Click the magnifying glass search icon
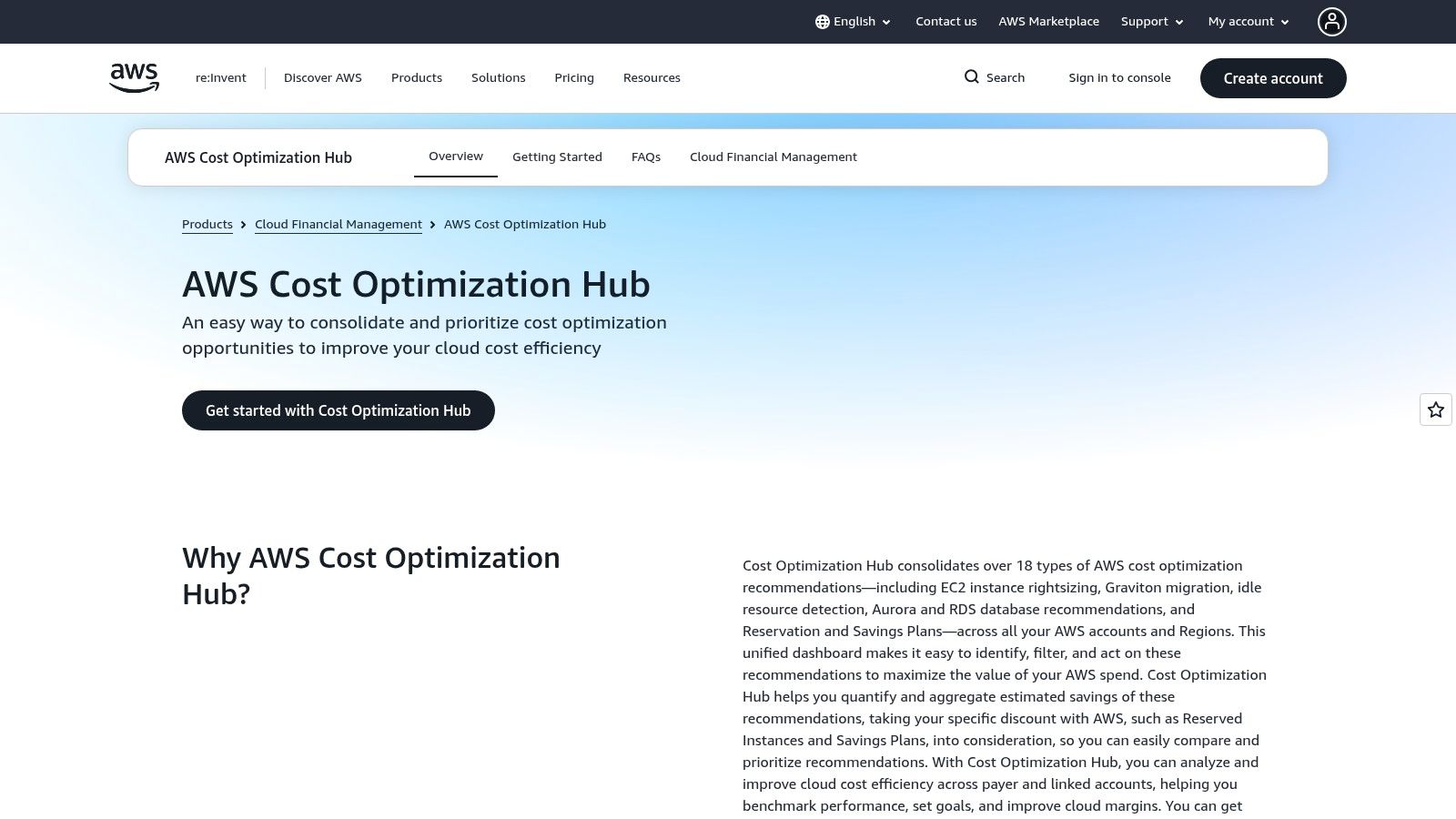The width and height of the screenshot is (1456, 819). click(972, 77)
